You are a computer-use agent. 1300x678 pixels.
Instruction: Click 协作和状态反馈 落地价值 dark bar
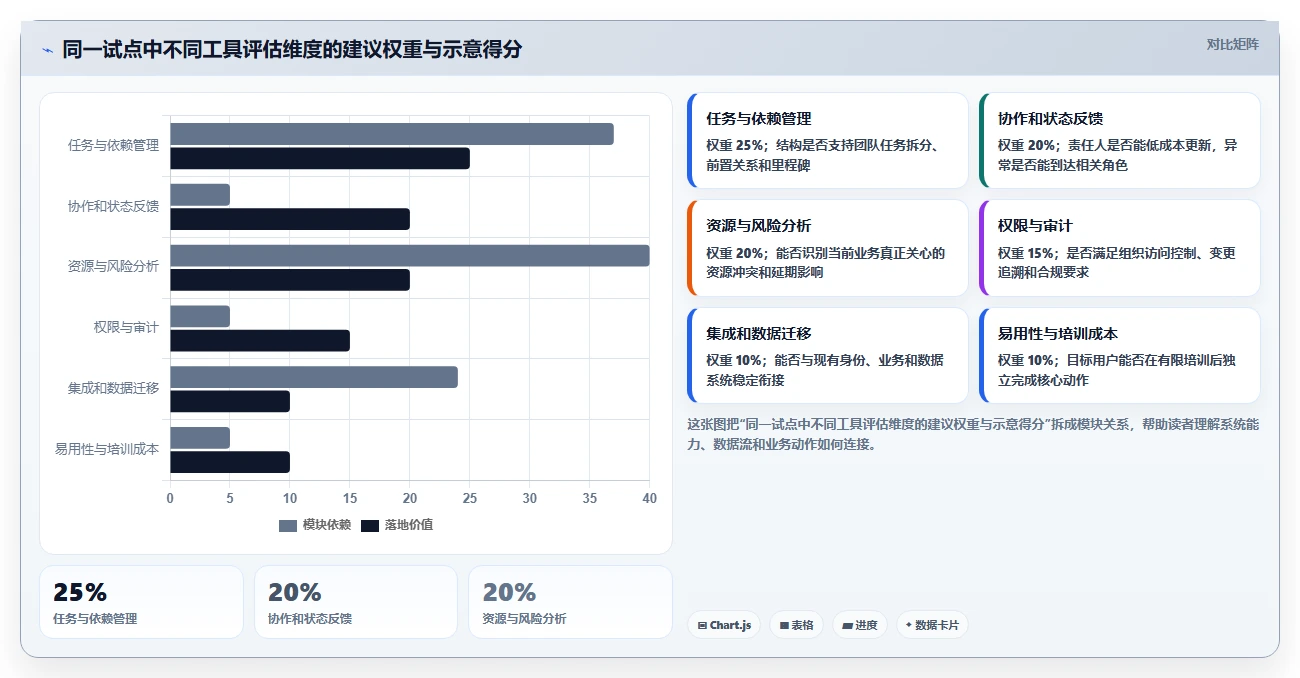pos(290,219)
